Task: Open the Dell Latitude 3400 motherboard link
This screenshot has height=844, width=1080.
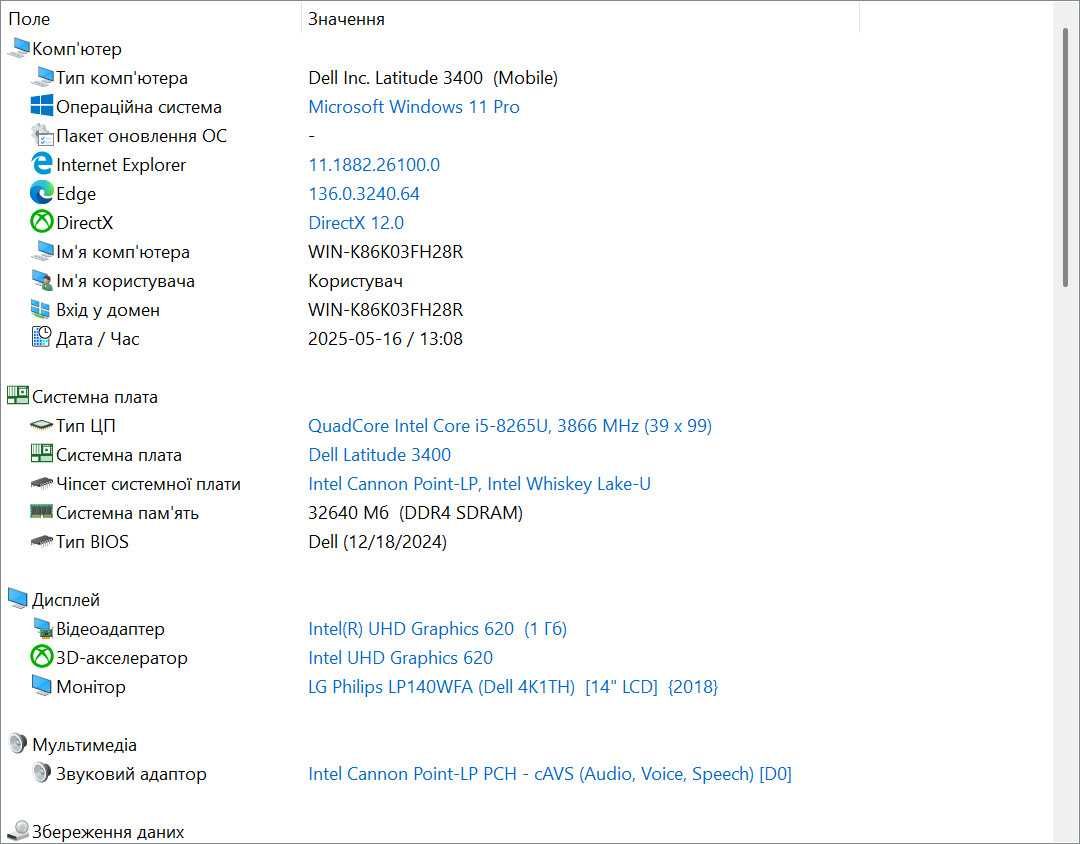Action: pos(380,455)
